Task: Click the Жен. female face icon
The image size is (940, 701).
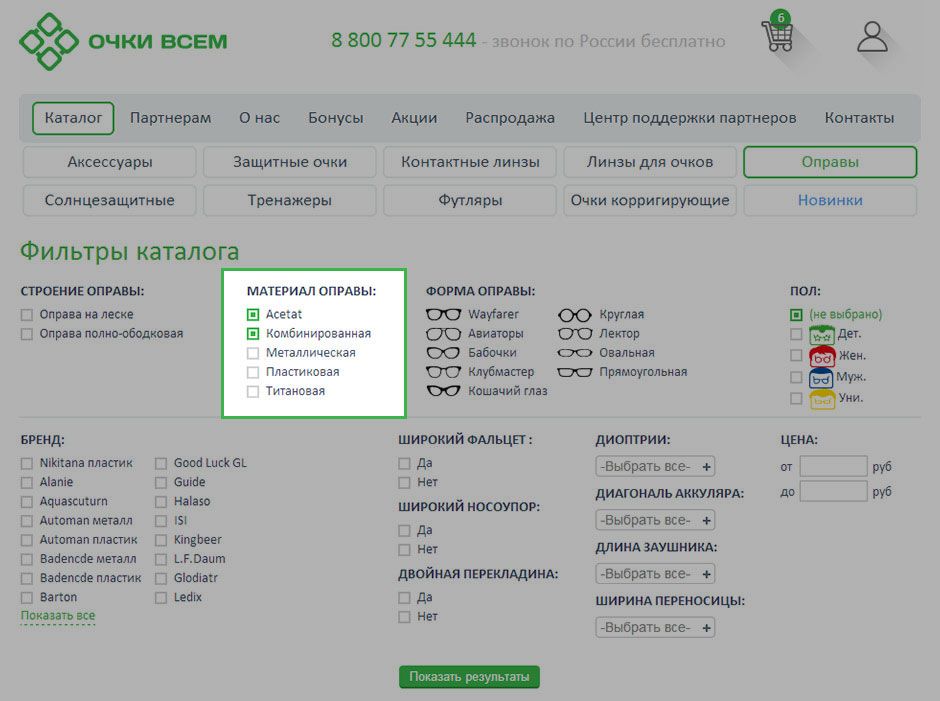Action: (x=822, y=355)
